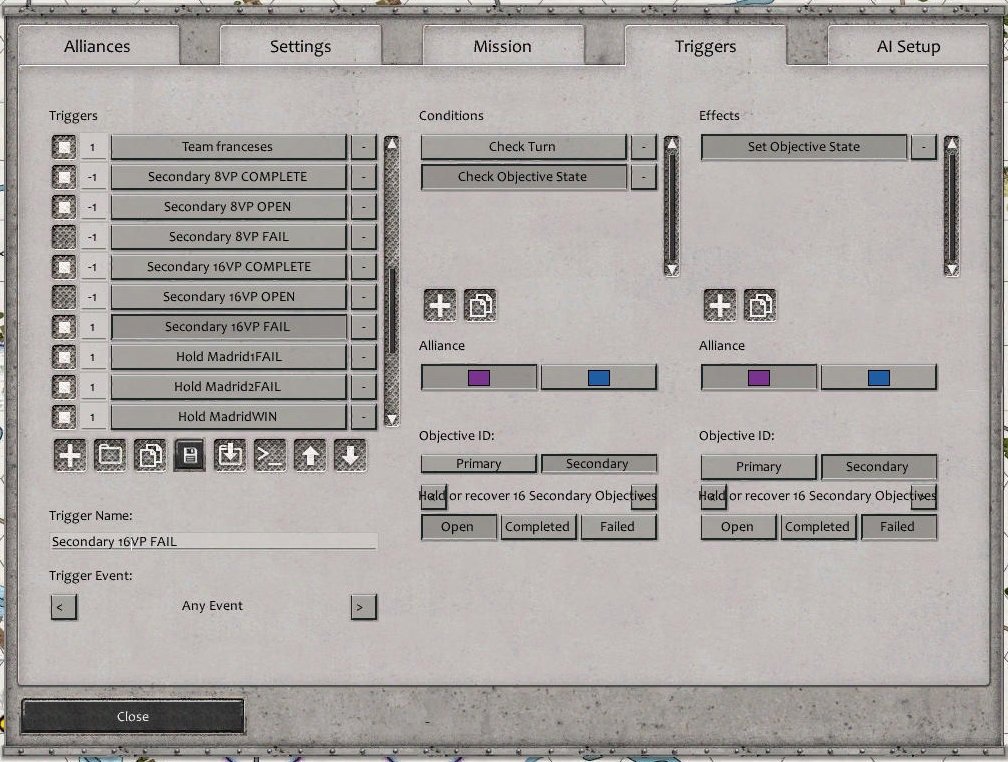Toggle checkbox for Secondary 8VP FAIL trigger

tap(64, 237)
